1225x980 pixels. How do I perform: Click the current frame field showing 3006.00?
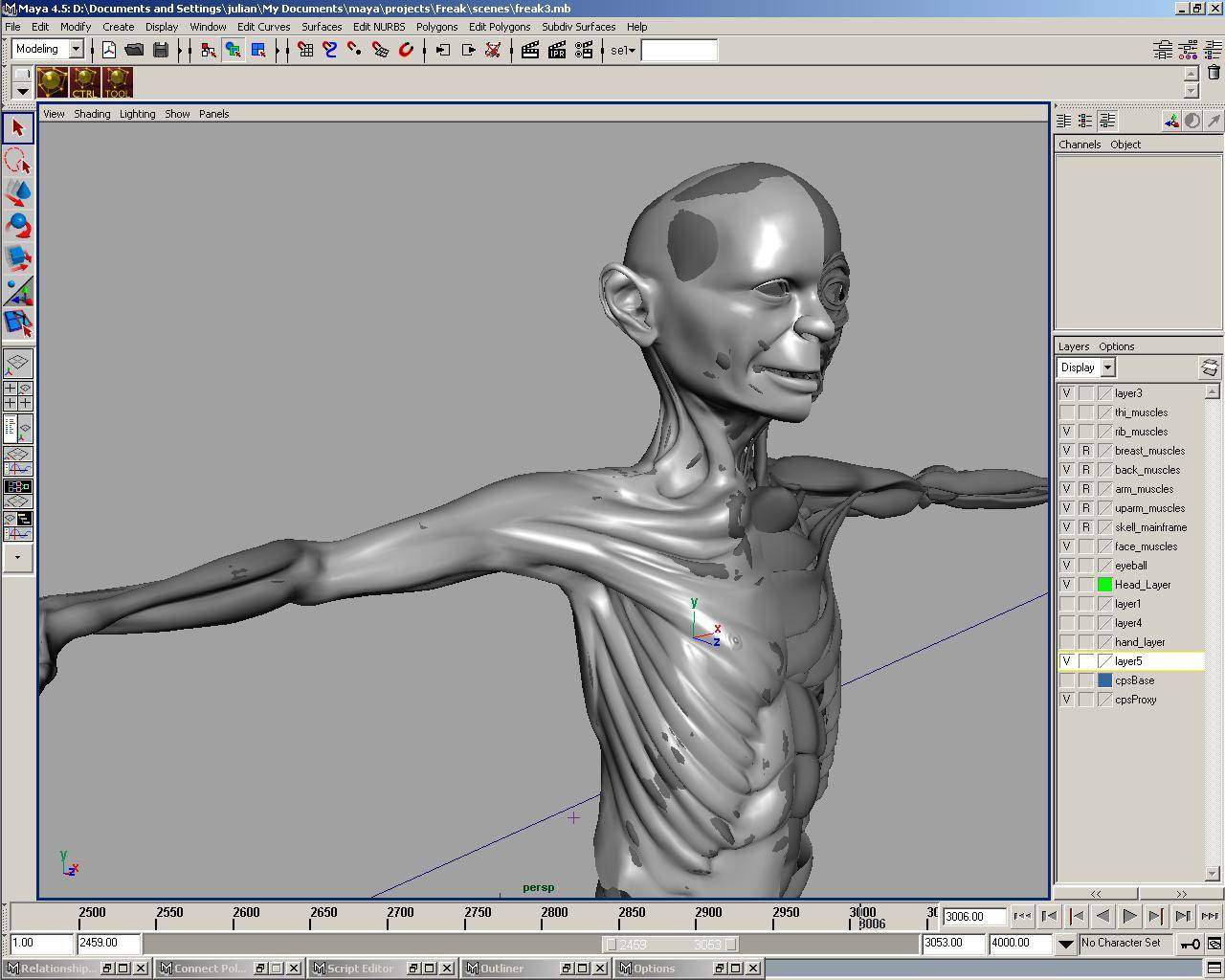pos(973,916)
